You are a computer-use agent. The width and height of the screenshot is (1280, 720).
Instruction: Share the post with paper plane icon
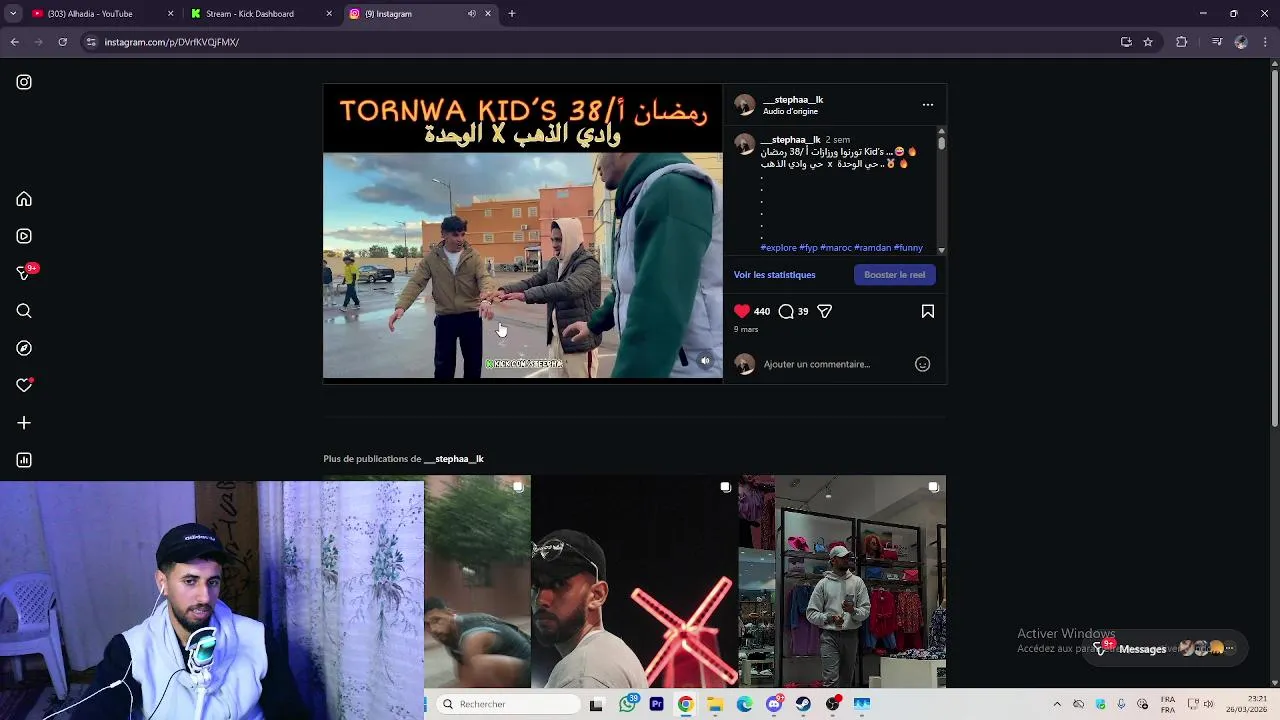[824, 311]
